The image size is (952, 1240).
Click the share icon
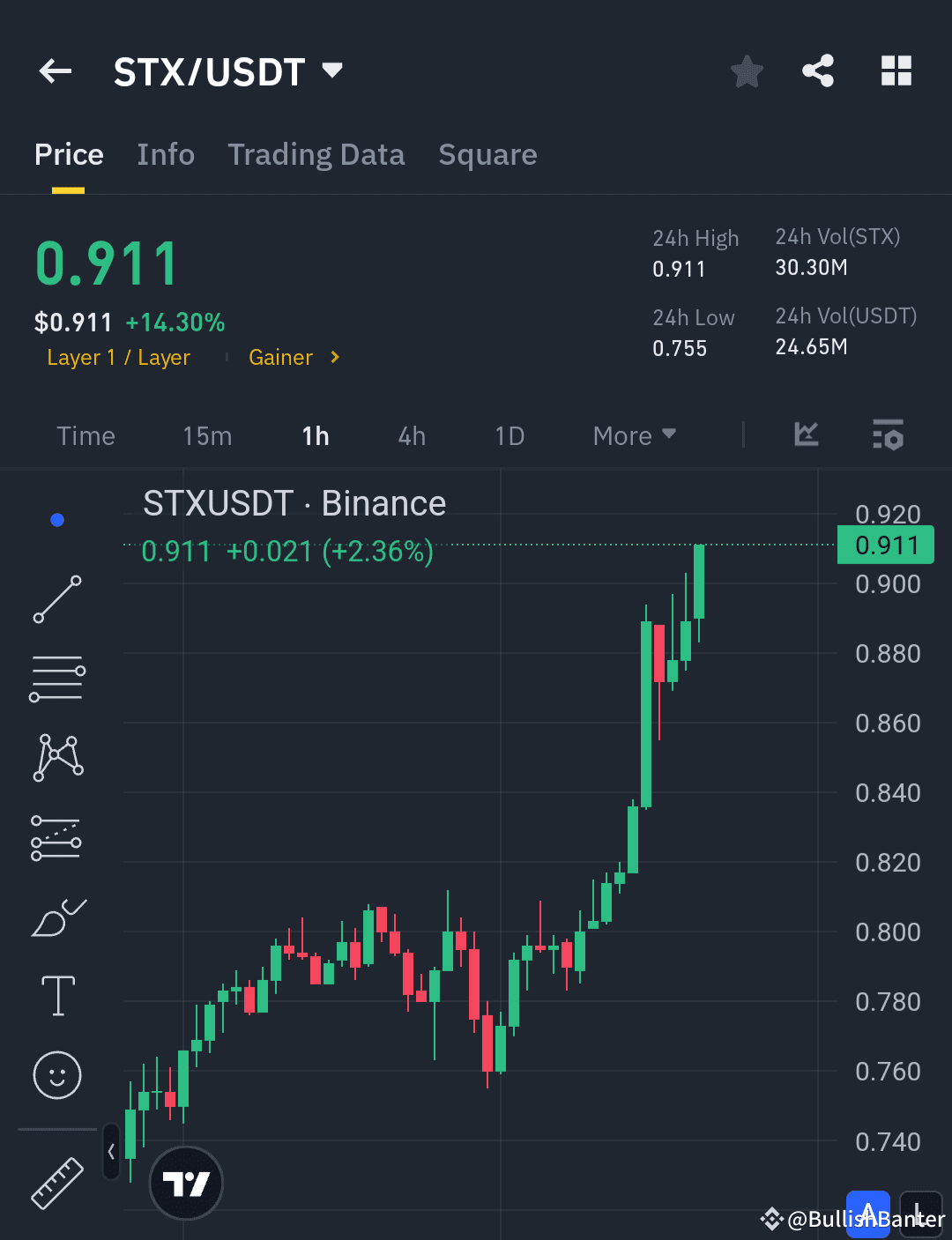[x=818, y=71]
